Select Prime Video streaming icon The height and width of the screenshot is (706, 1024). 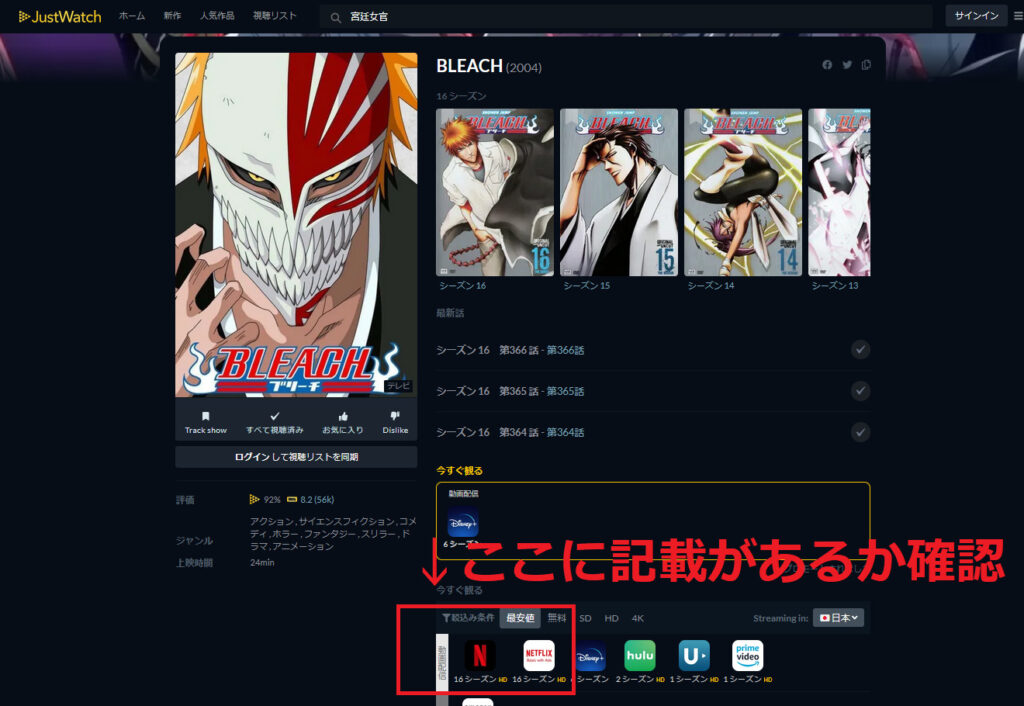pyautogui.click(x=748, y=655)
